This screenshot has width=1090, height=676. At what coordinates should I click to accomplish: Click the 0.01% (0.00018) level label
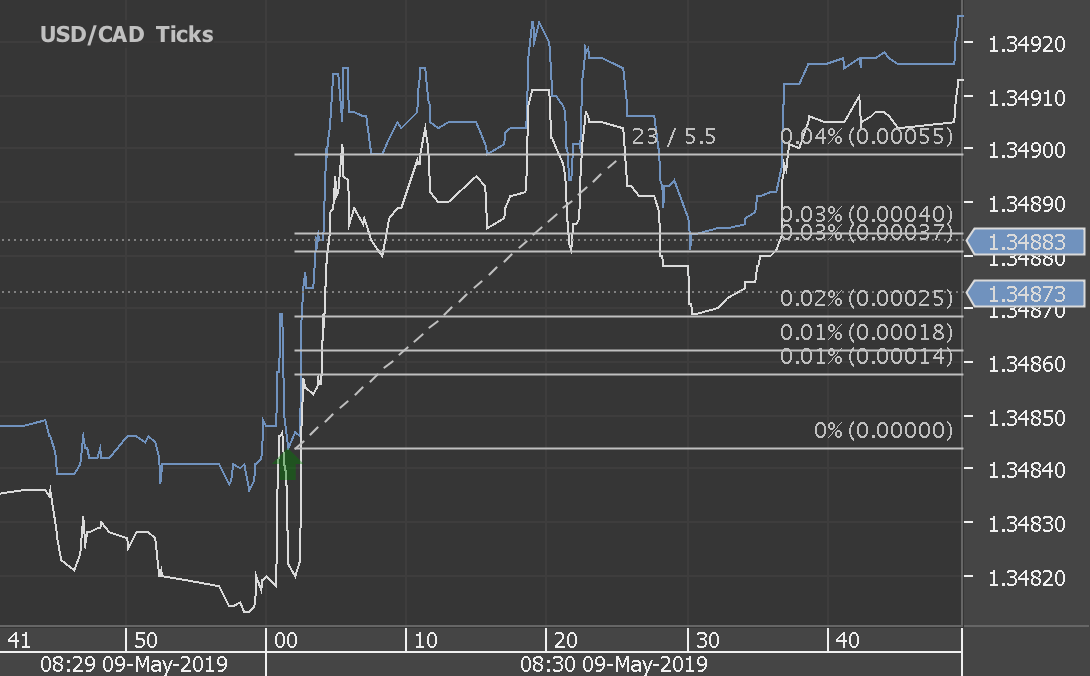[867, 332]
